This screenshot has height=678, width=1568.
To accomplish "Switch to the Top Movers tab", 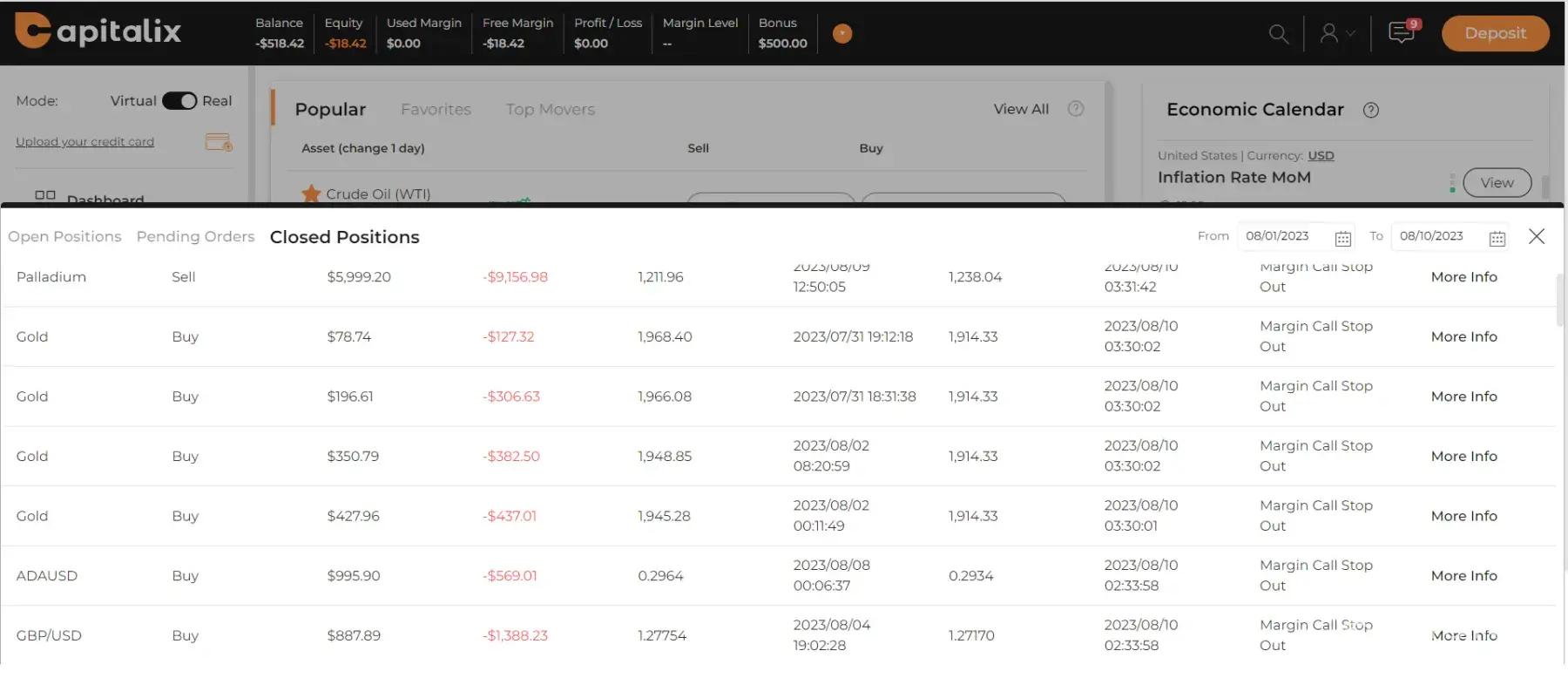I will [x=551, y=110].
